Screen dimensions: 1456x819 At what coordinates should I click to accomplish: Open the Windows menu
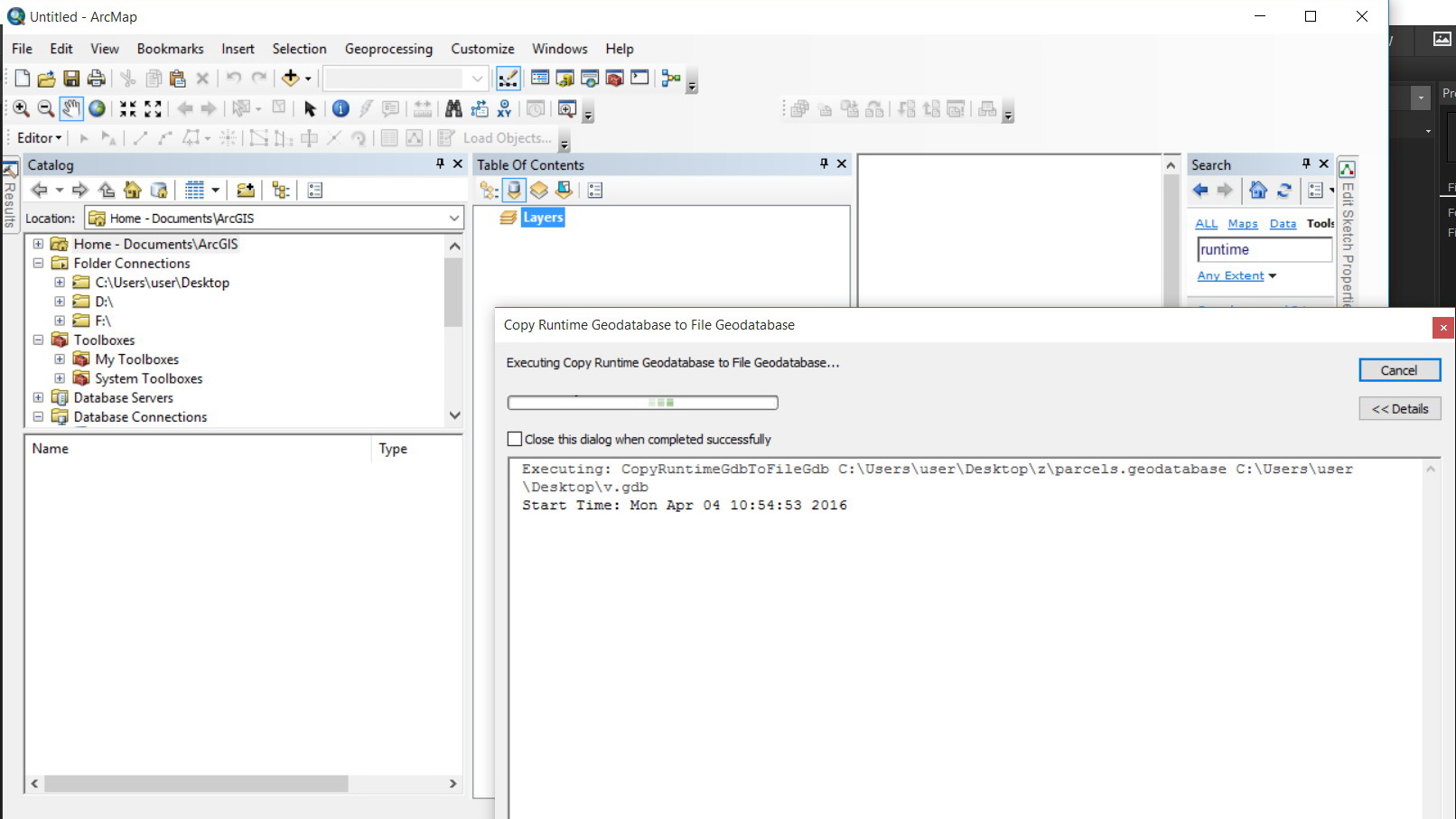coord(559,49)
